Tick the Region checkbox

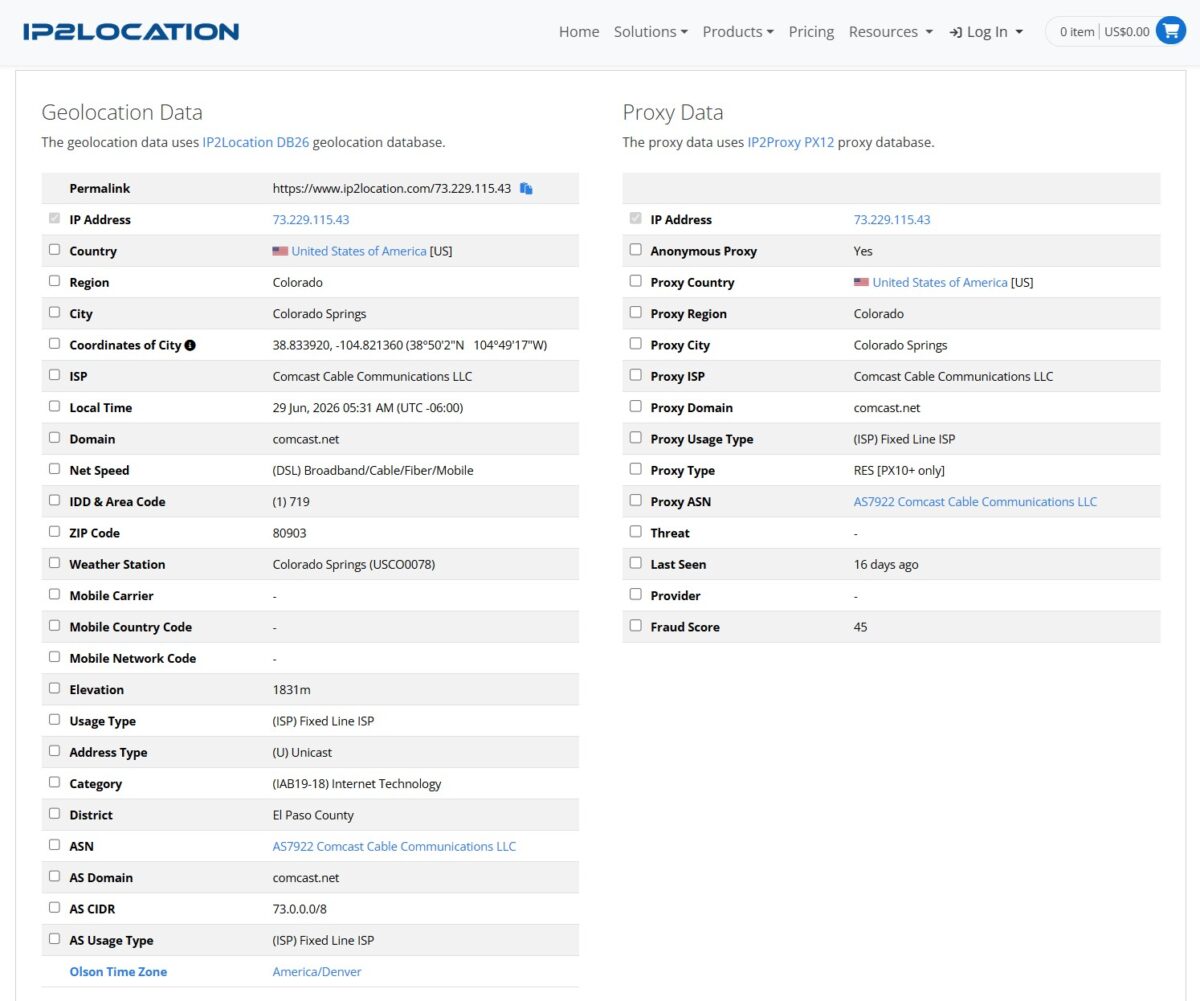coord(54,281)
